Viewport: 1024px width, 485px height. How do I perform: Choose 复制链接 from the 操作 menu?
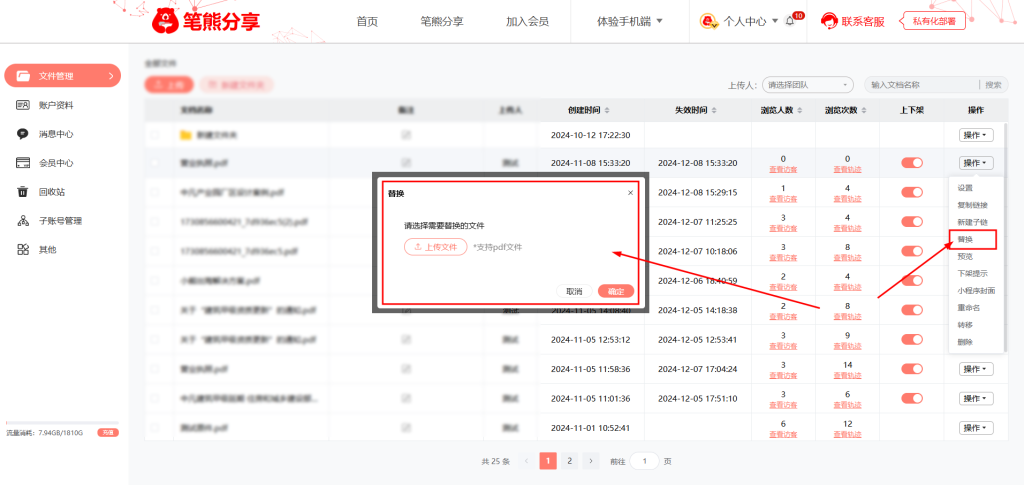tap(972, 205)
